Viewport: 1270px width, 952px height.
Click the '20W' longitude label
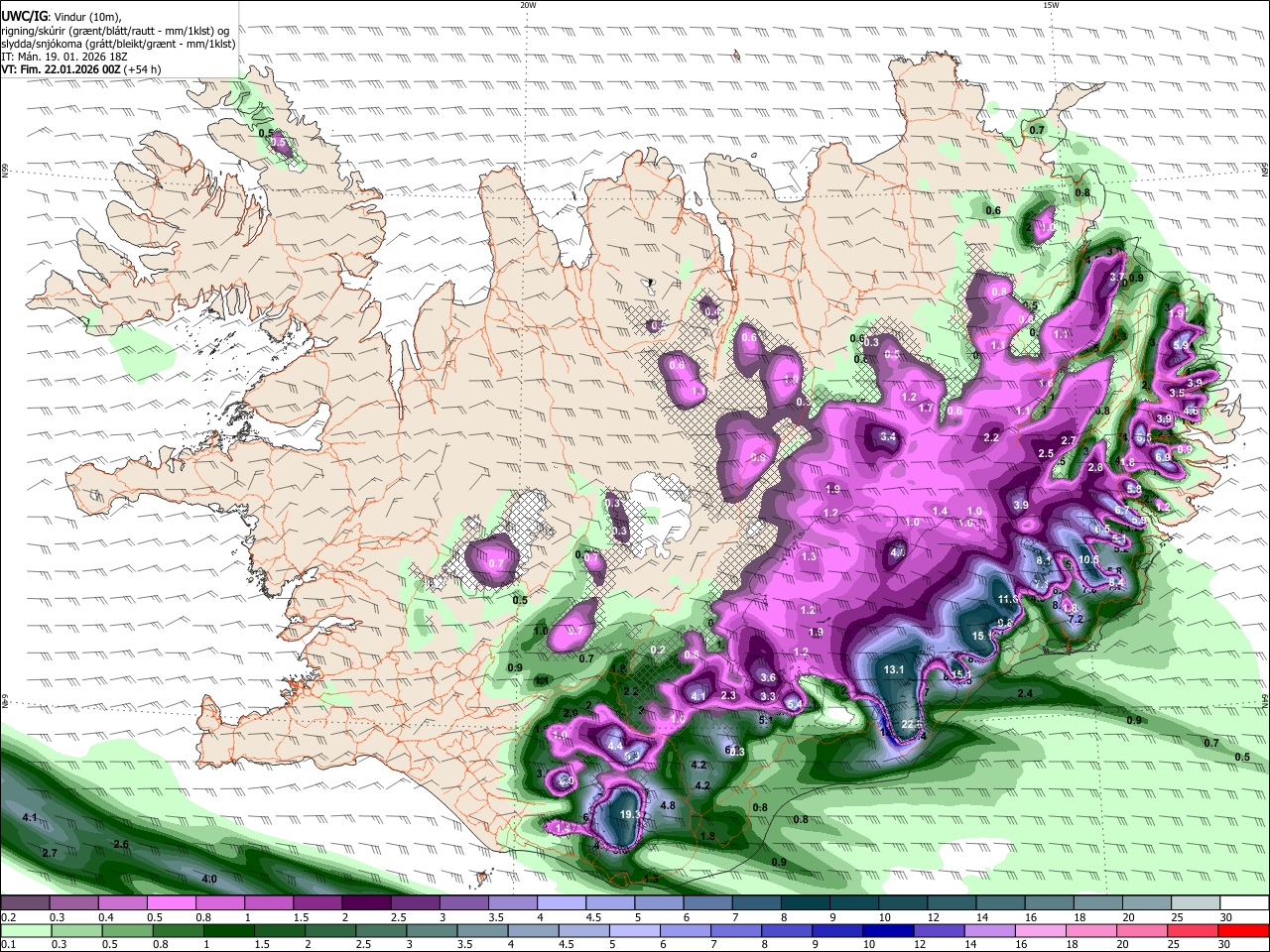click(528, 5)
